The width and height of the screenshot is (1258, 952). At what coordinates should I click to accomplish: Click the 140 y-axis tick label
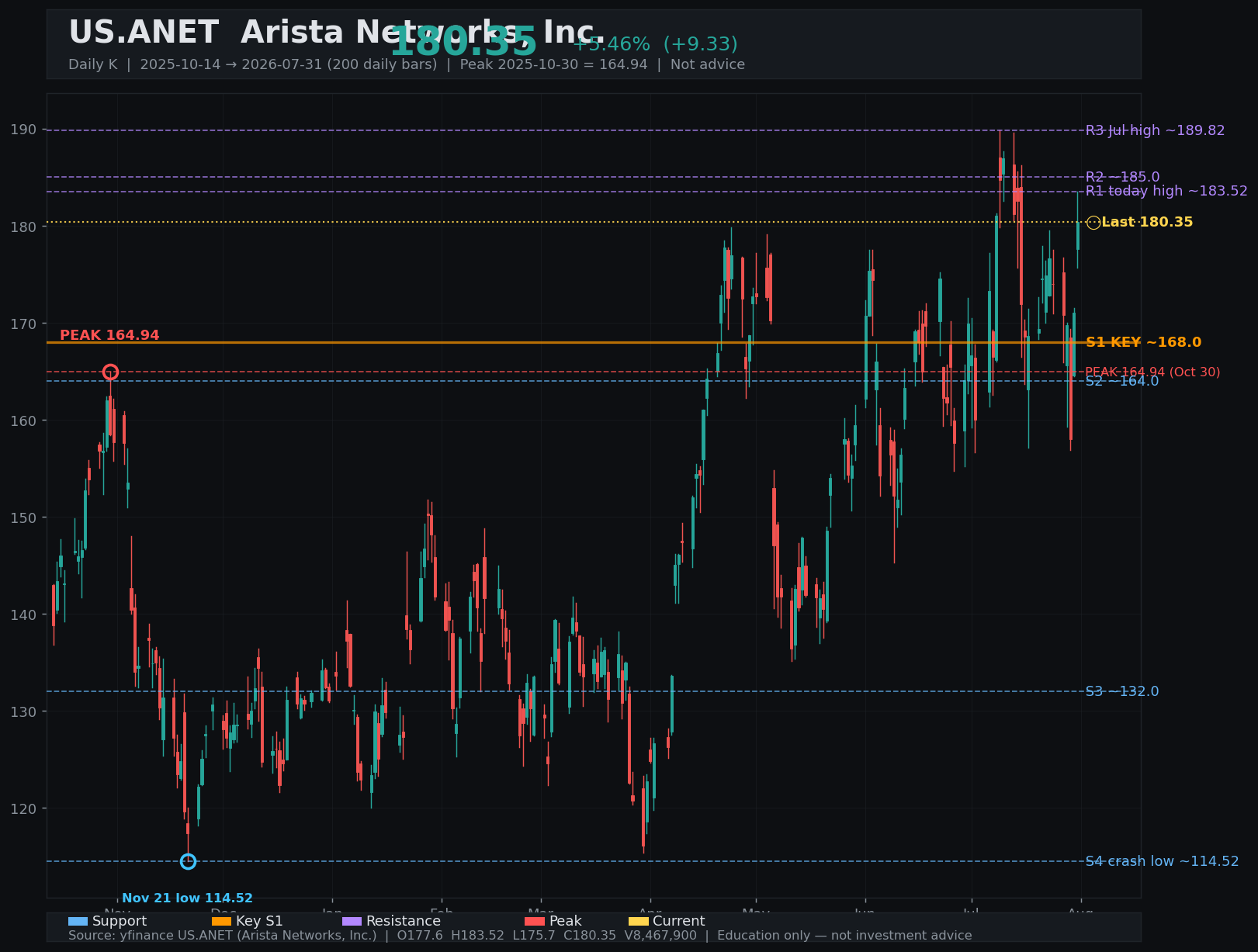23,614
